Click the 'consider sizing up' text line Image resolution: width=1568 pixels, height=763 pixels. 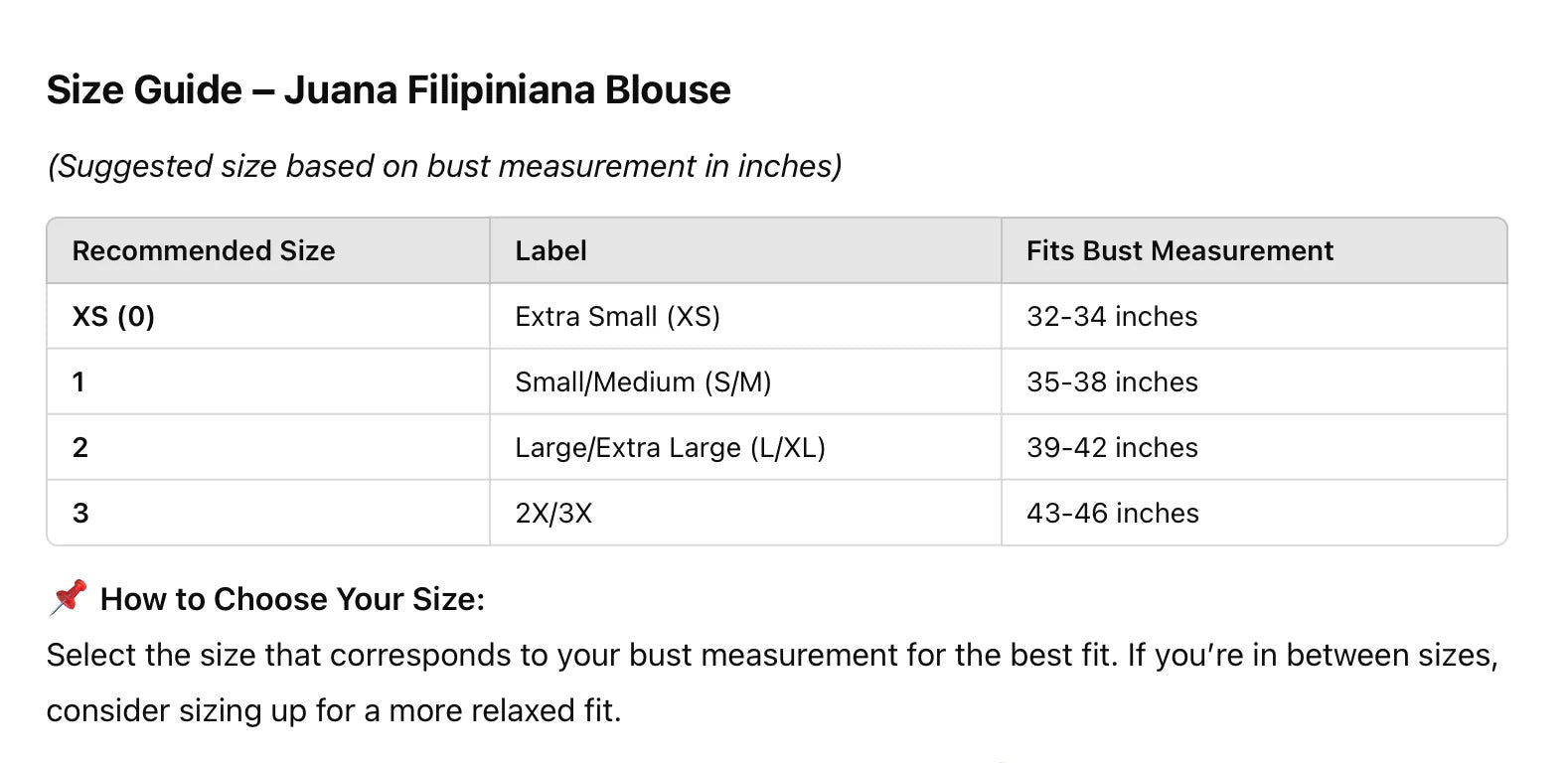[334, 710]
